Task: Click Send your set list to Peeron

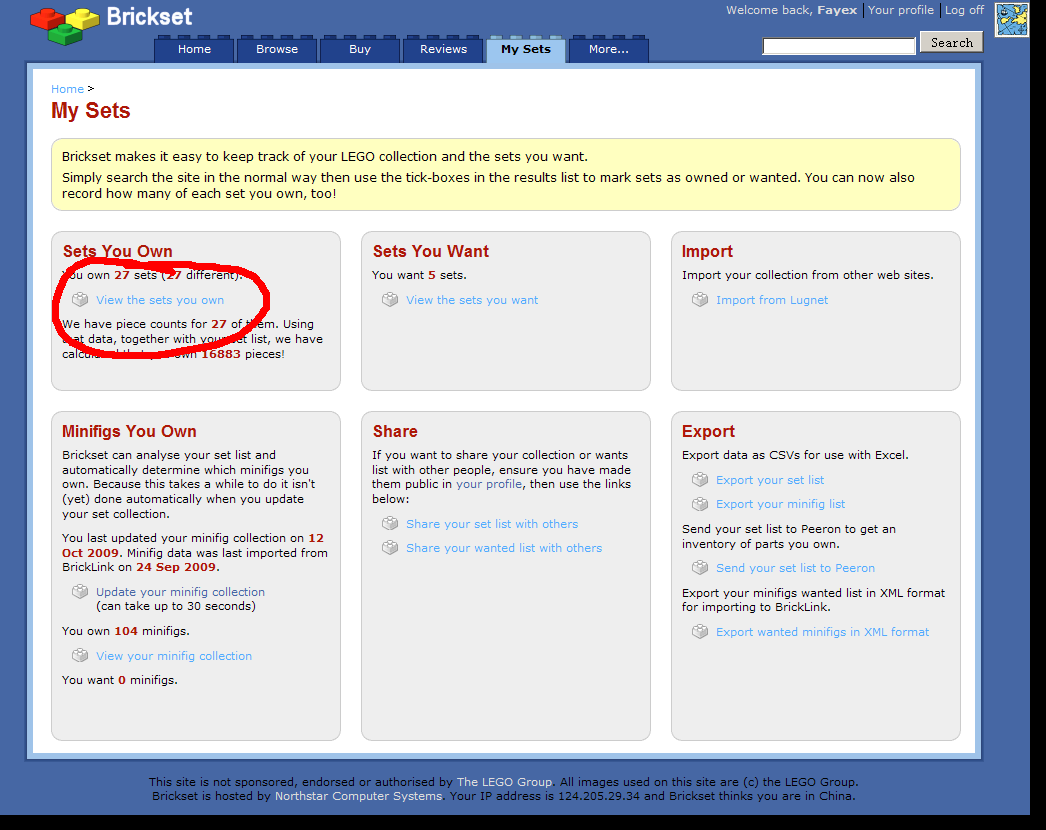Action: coord(795,568)
